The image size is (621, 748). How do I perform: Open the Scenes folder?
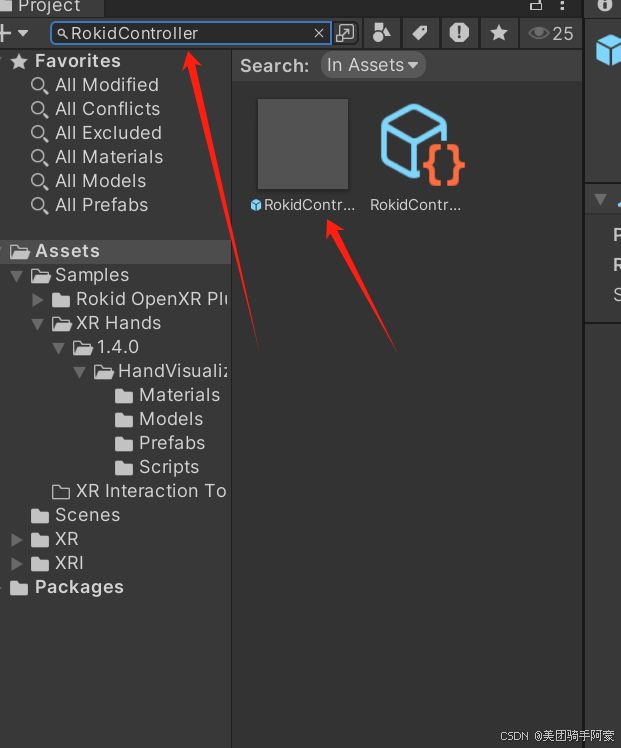coord(87,515)
